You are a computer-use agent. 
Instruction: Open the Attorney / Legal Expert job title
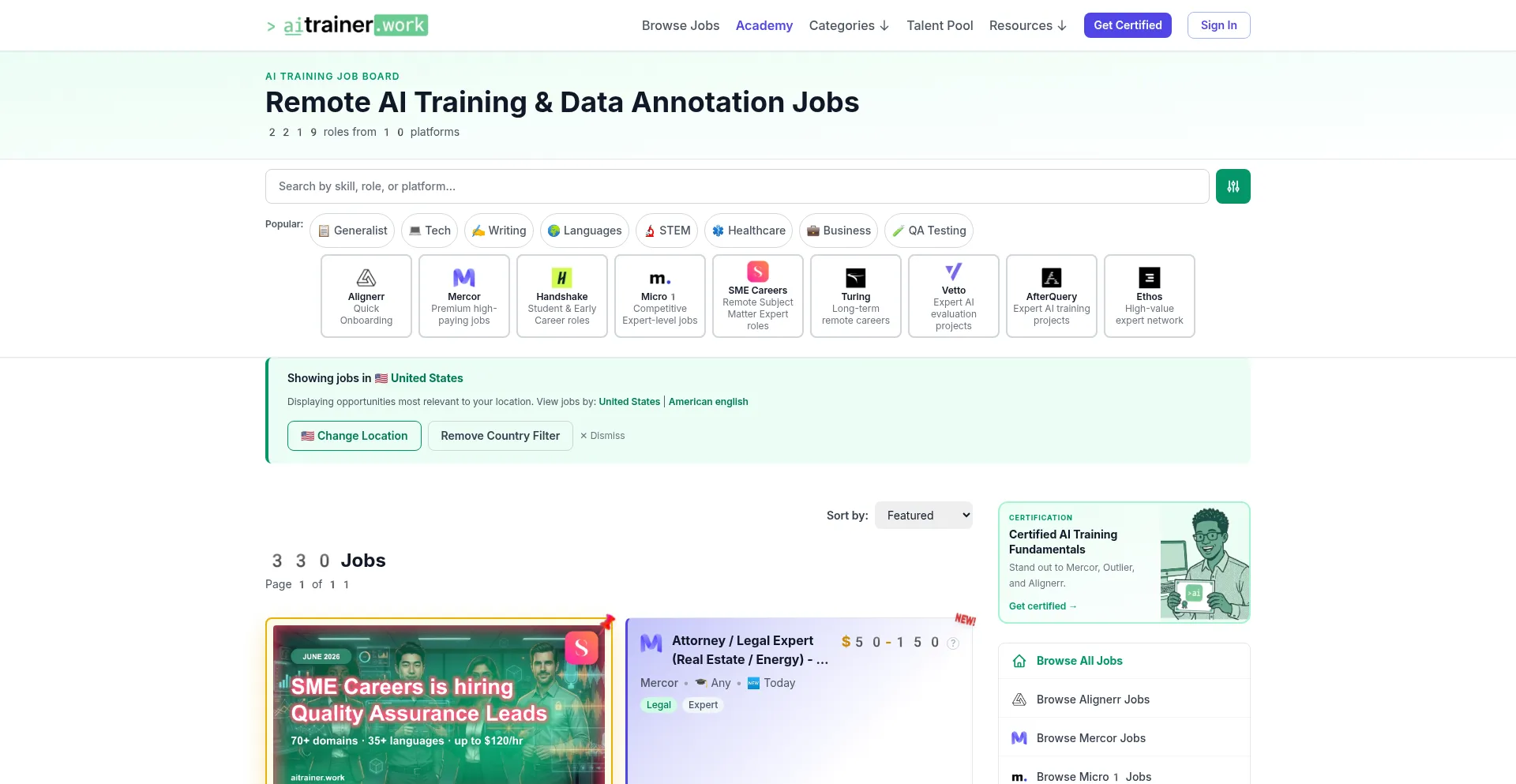click(x=750, y=651)
